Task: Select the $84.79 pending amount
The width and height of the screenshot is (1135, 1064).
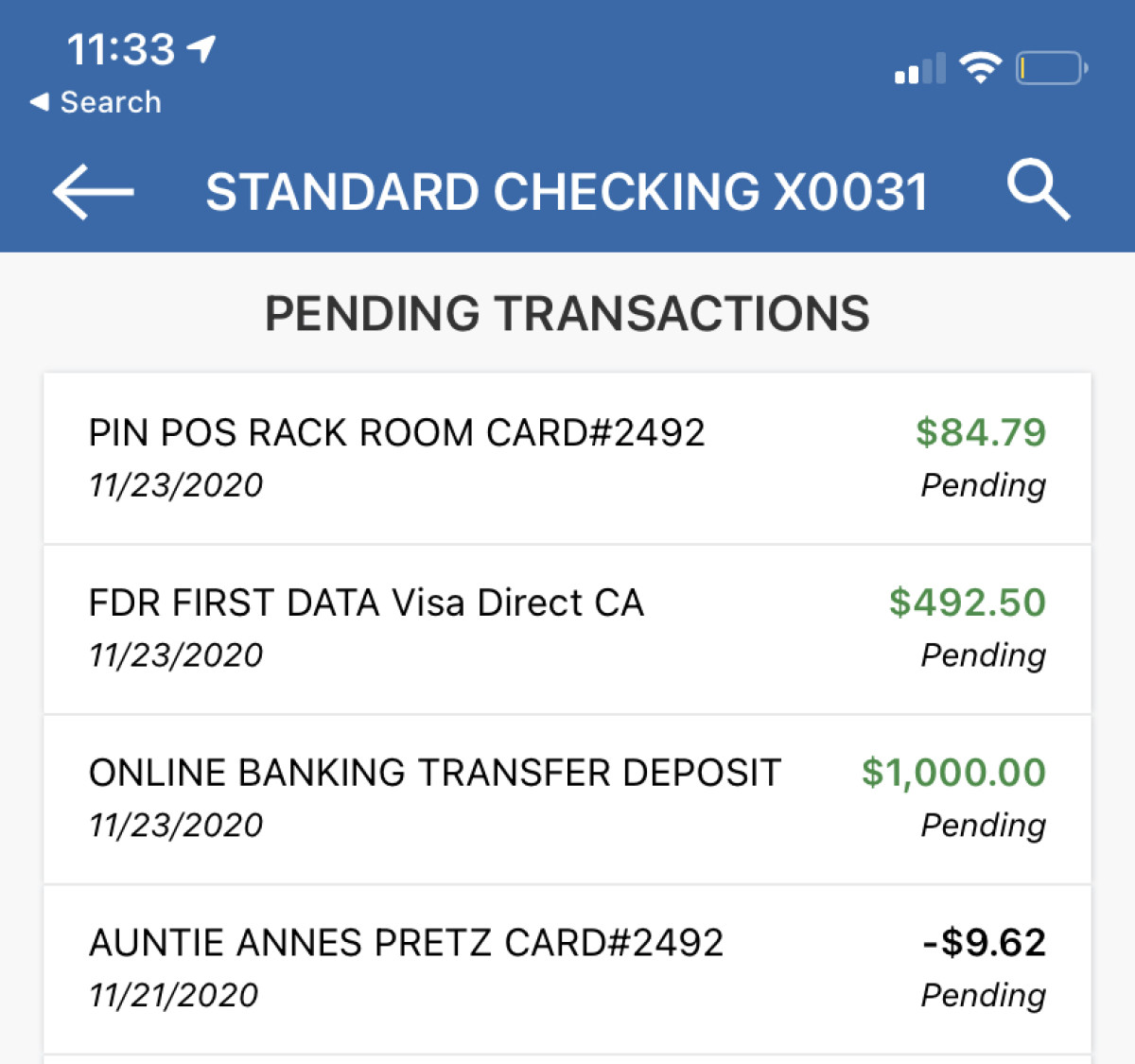Action: click(981, 432)
